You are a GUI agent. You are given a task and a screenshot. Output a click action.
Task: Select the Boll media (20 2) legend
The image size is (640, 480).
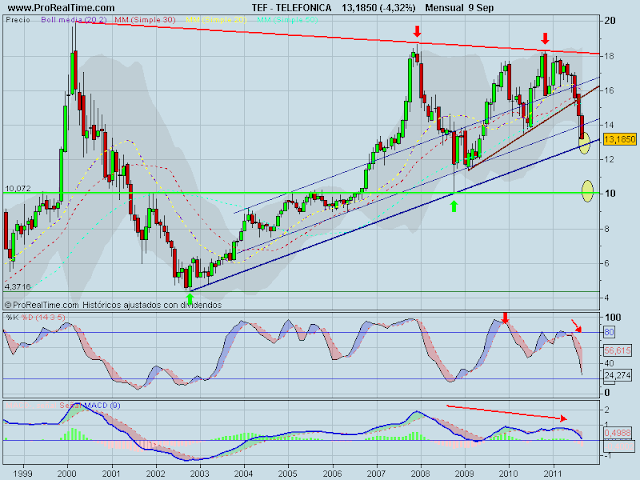pos(74,20)
